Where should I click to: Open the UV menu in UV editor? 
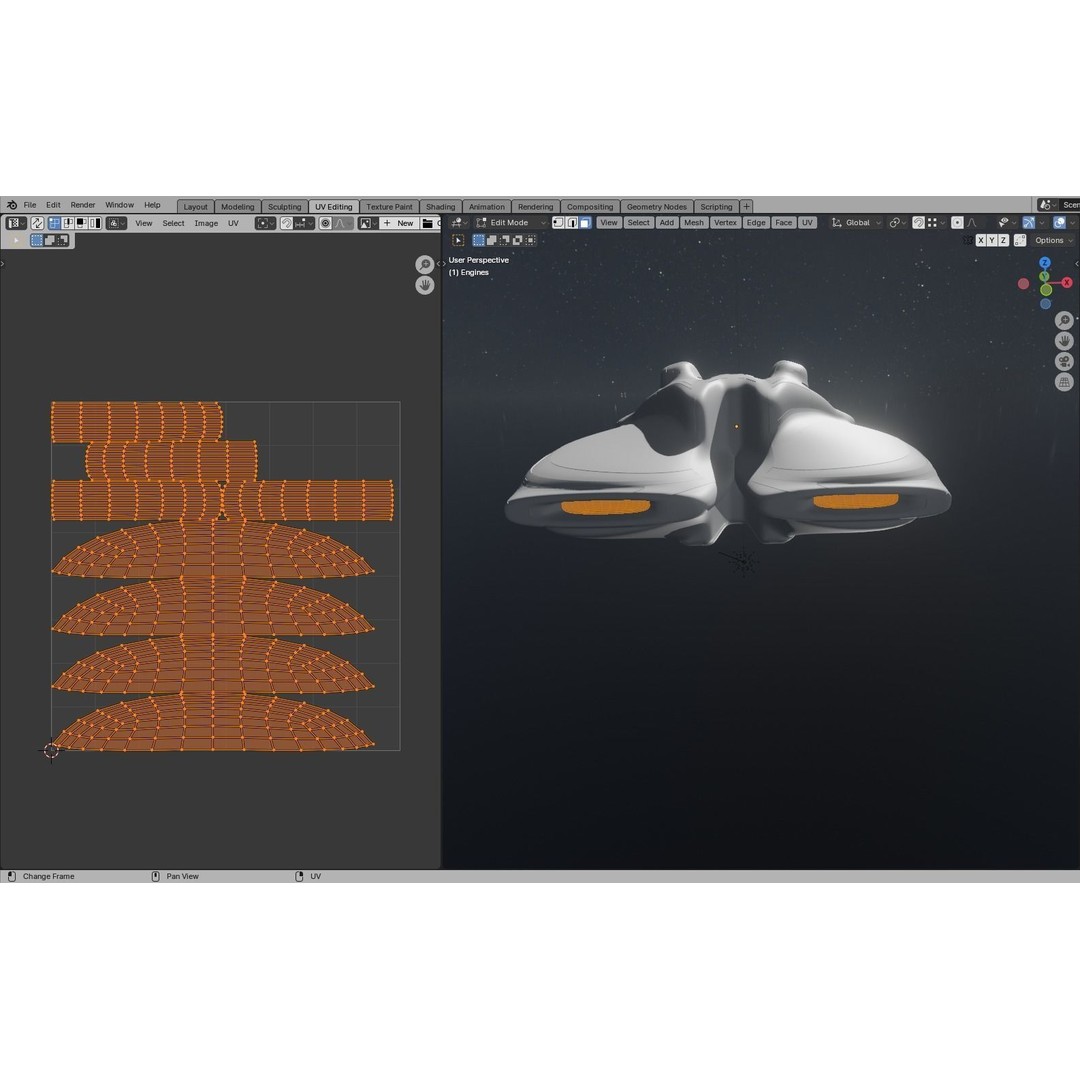tap(233, 223)
